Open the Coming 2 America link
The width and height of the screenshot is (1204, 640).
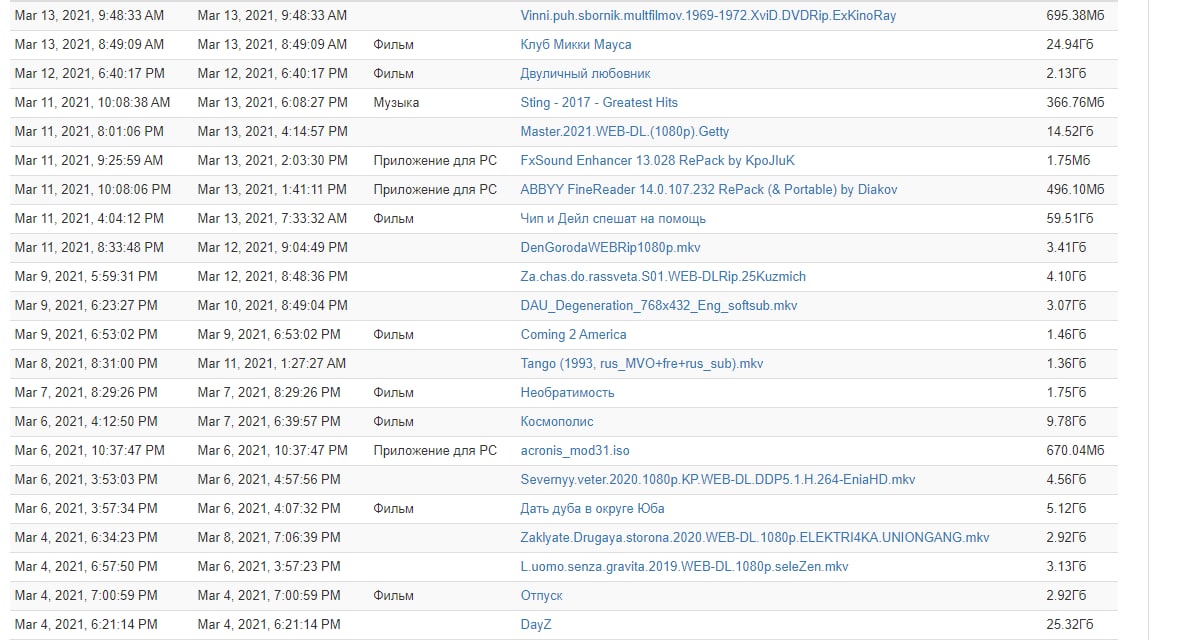pyautogui.click(x=574, y=335)
